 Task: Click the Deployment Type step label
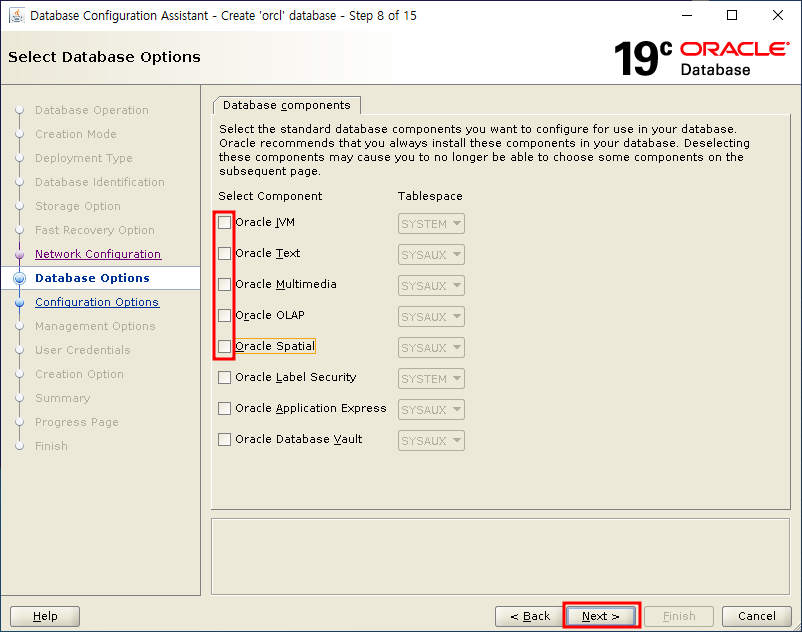(84, 158)
